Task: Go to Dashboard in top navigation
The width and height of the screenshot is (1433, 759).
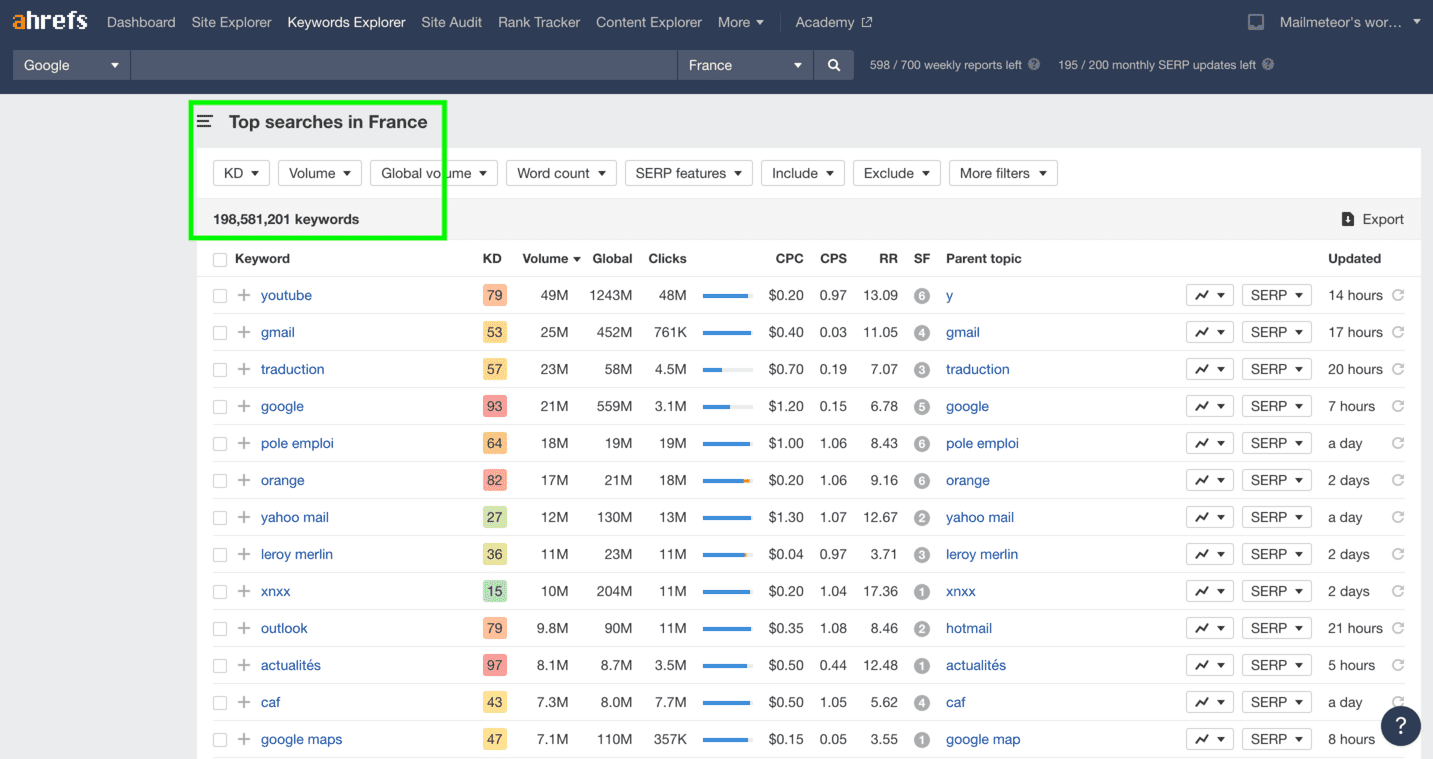Action: click(141, 22)
